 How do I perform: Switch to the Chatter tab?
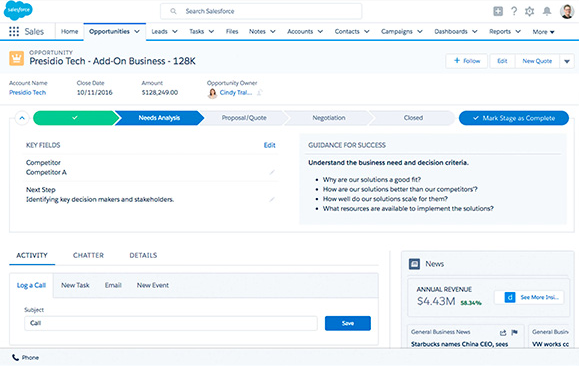point(88,255)
